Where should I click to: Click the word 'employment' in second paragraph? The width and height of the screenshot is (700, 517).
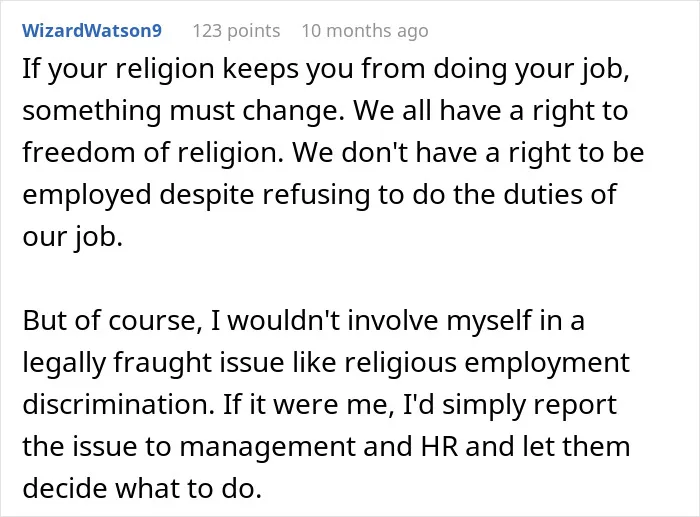coord(547,364)
